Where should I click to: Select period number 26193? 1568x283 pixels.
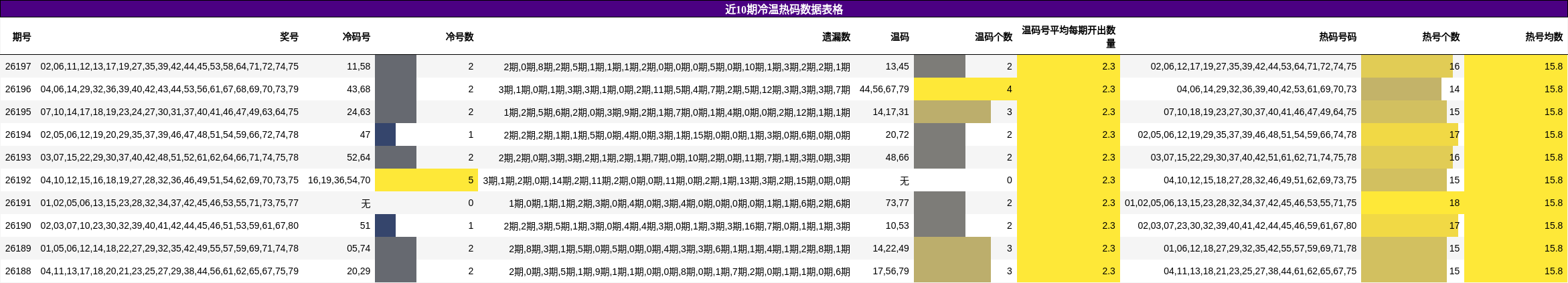18,157
